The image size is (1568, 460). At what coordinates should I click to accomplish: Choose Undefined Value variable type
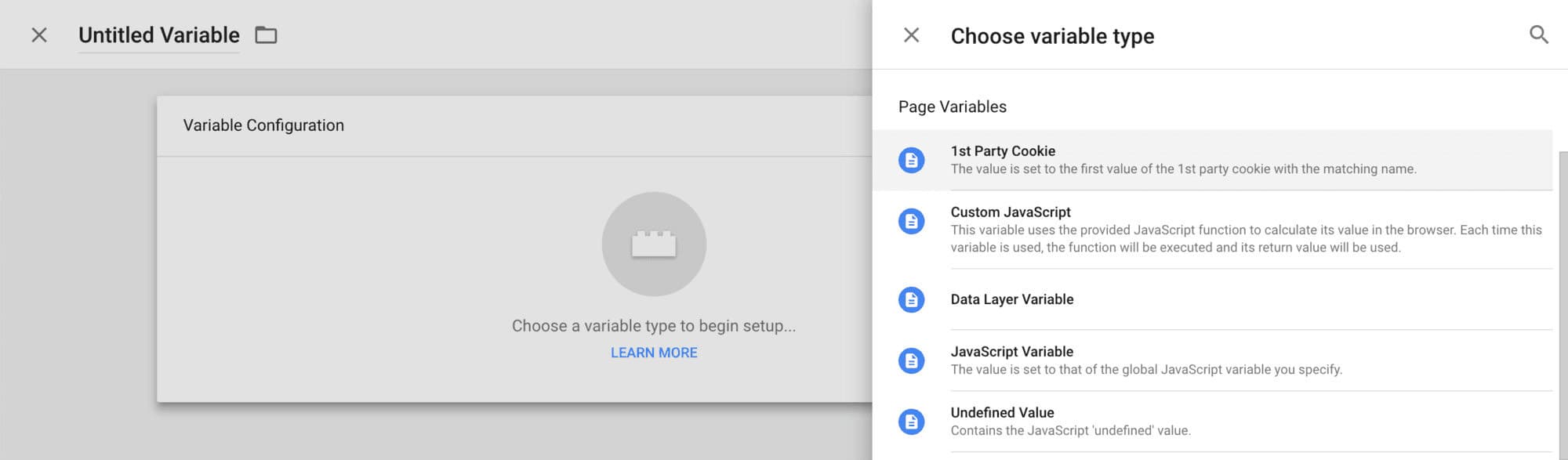point(1212,422)
